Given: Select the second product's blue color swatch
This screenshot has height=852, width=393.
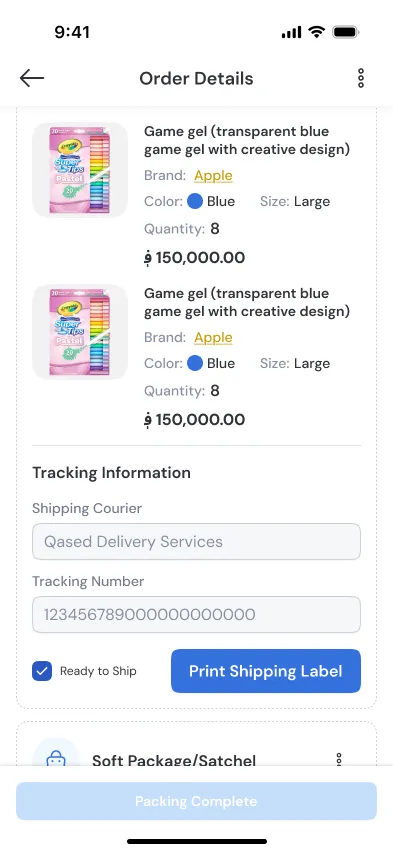Looking at the screenshot, I should [195, 364].
